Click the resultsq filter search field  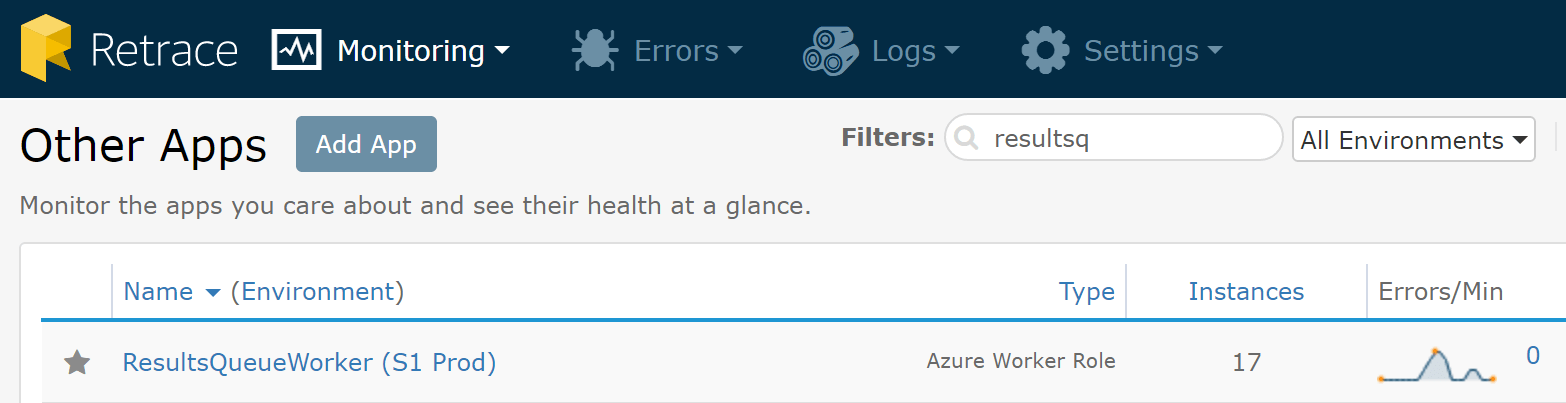(1113, 138)
